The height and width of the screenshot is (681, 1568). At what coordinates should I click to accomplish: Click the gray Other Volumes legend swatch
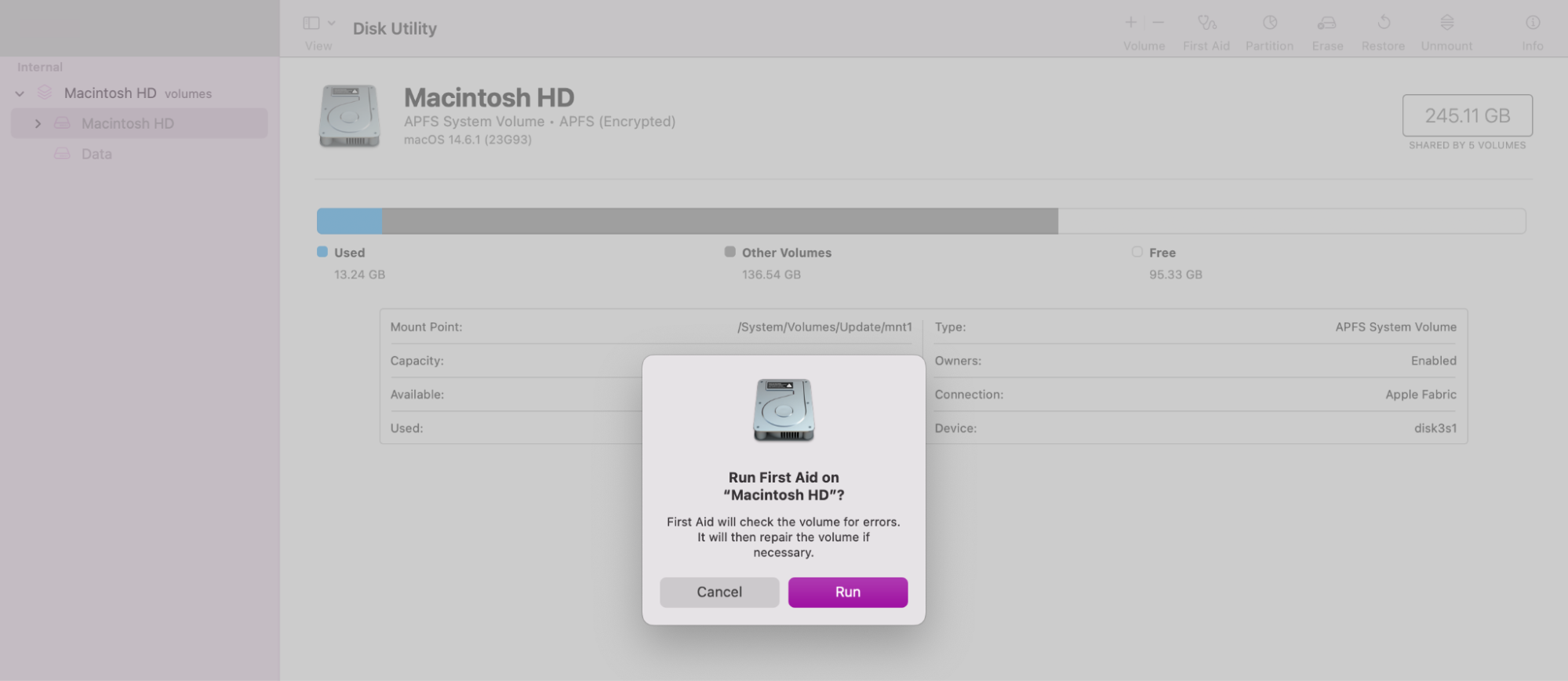pyautogui.click(x=730, y=252)
